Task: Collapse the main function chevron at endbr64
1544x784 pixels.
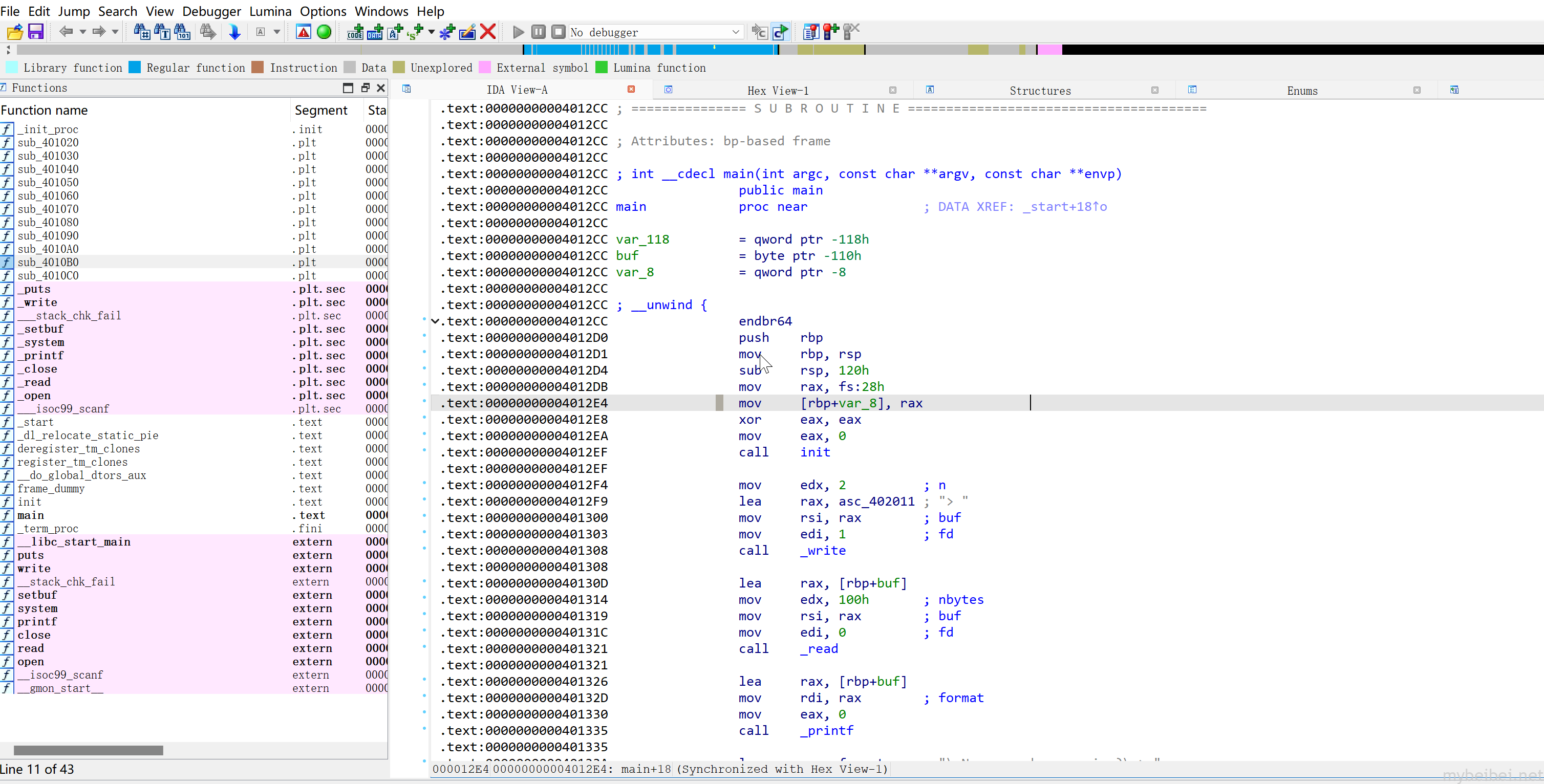Action: 435,321
